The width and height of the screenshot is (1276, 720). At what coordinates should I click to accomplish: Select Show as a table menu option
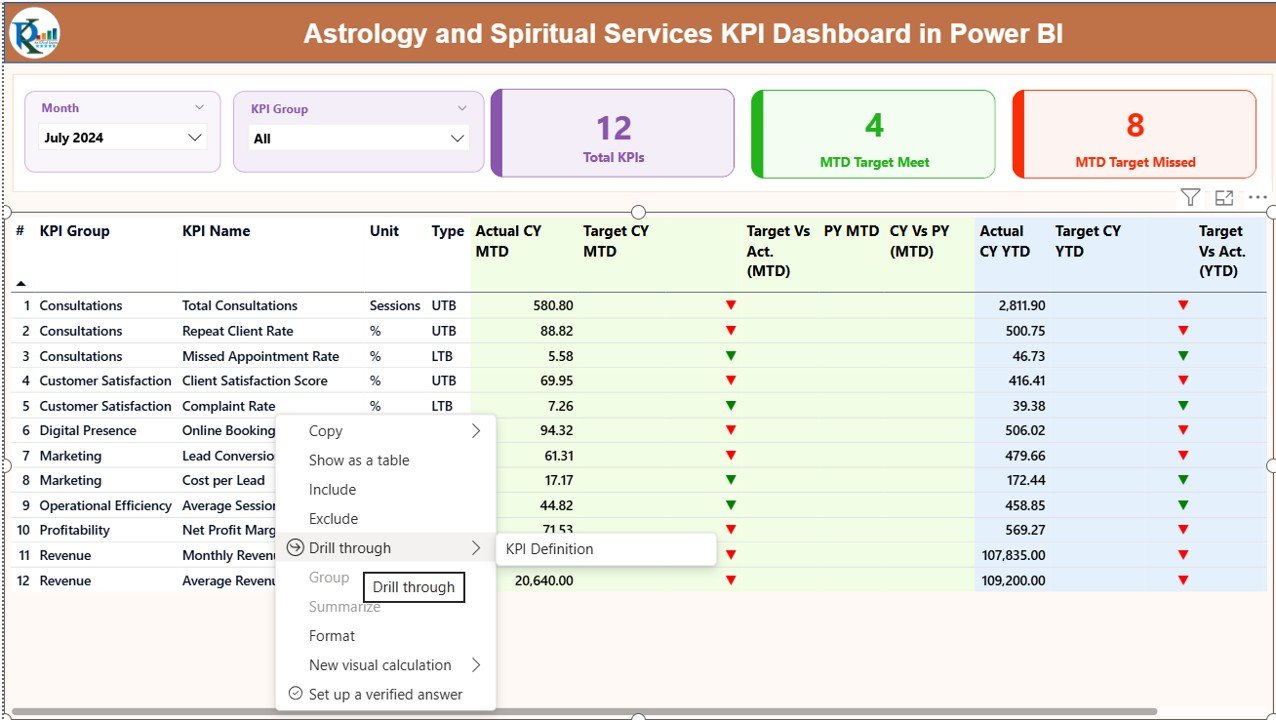pos(359,460)
